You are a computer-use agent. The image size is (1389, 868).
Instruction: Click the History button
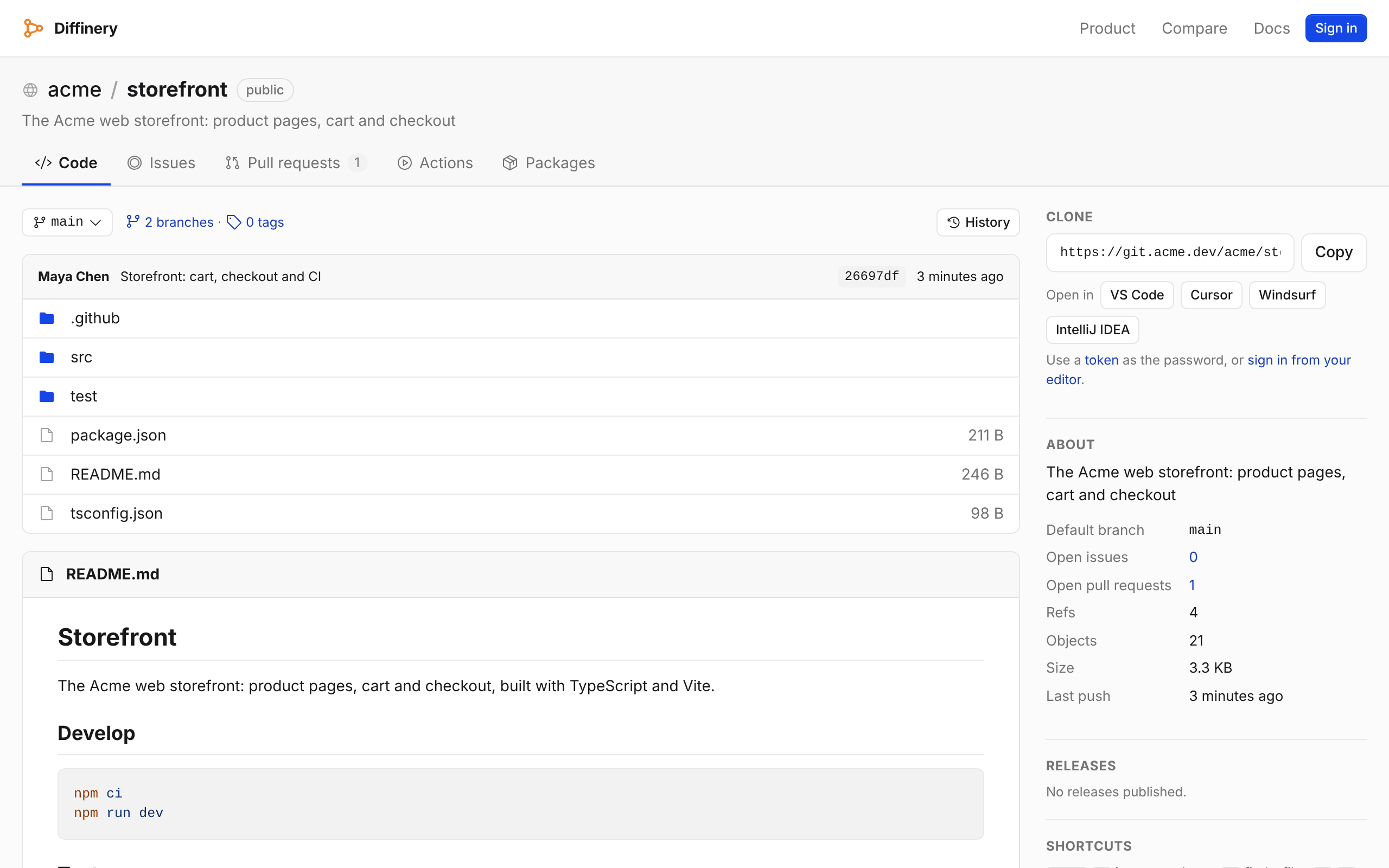(x=978, y=222)
